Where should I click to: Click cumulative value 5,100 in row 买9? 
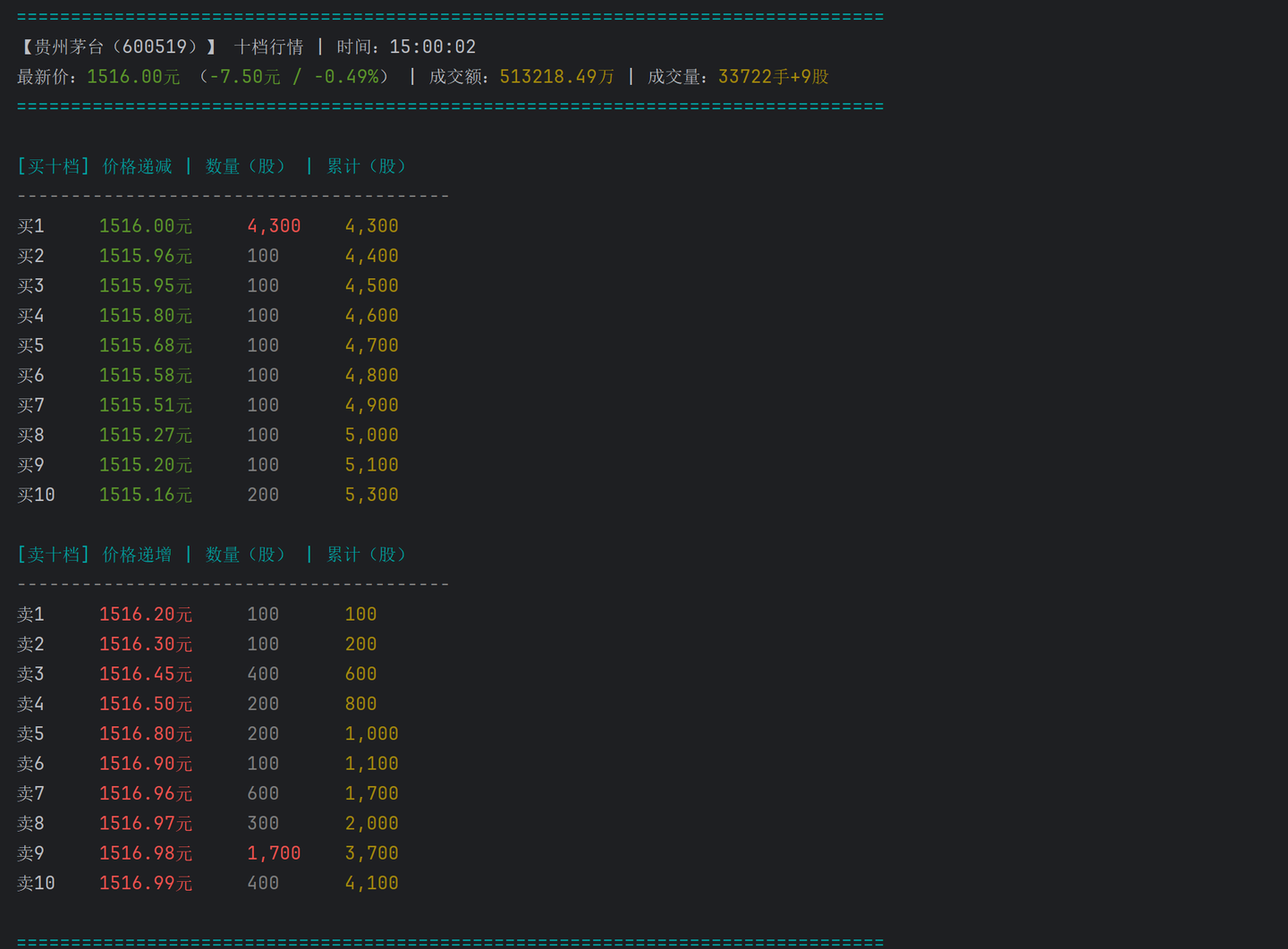coord(372,465)
